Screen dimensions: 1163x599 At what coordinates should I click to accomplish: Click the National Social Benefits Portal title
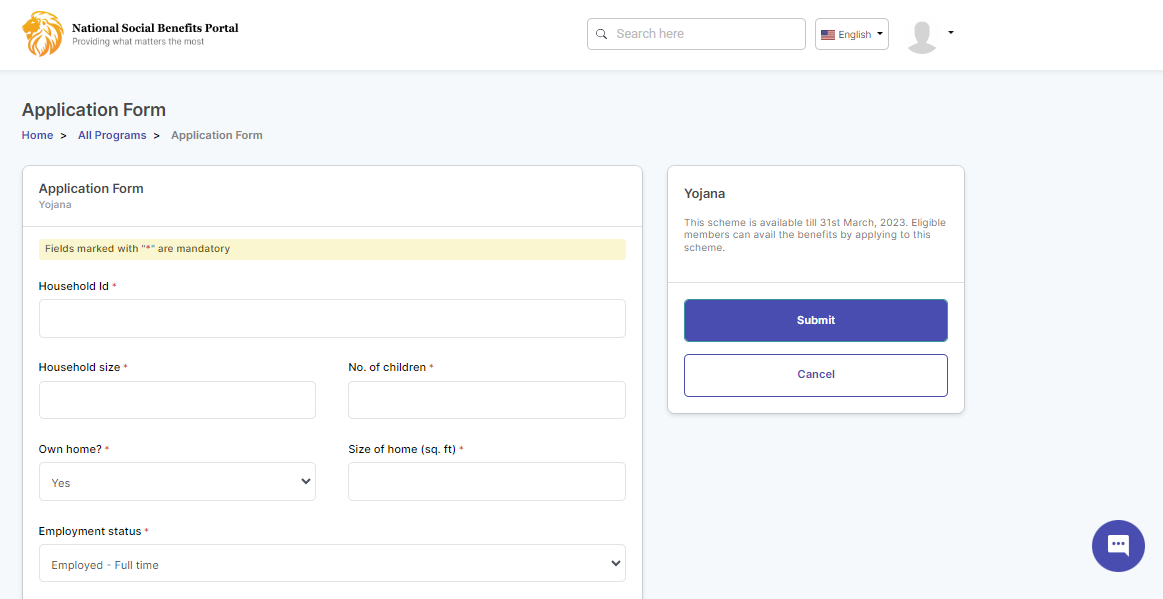click(155, 28)
